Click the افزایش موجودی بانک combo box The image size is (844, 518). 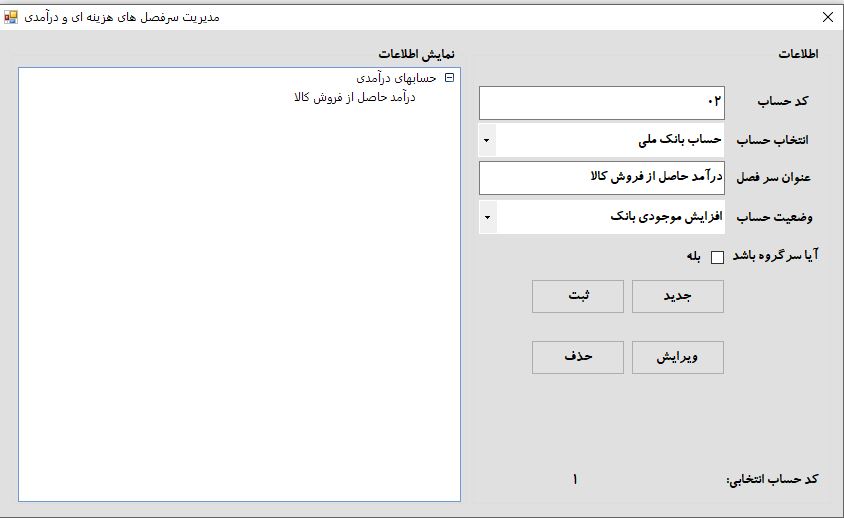tap(602, 217)
